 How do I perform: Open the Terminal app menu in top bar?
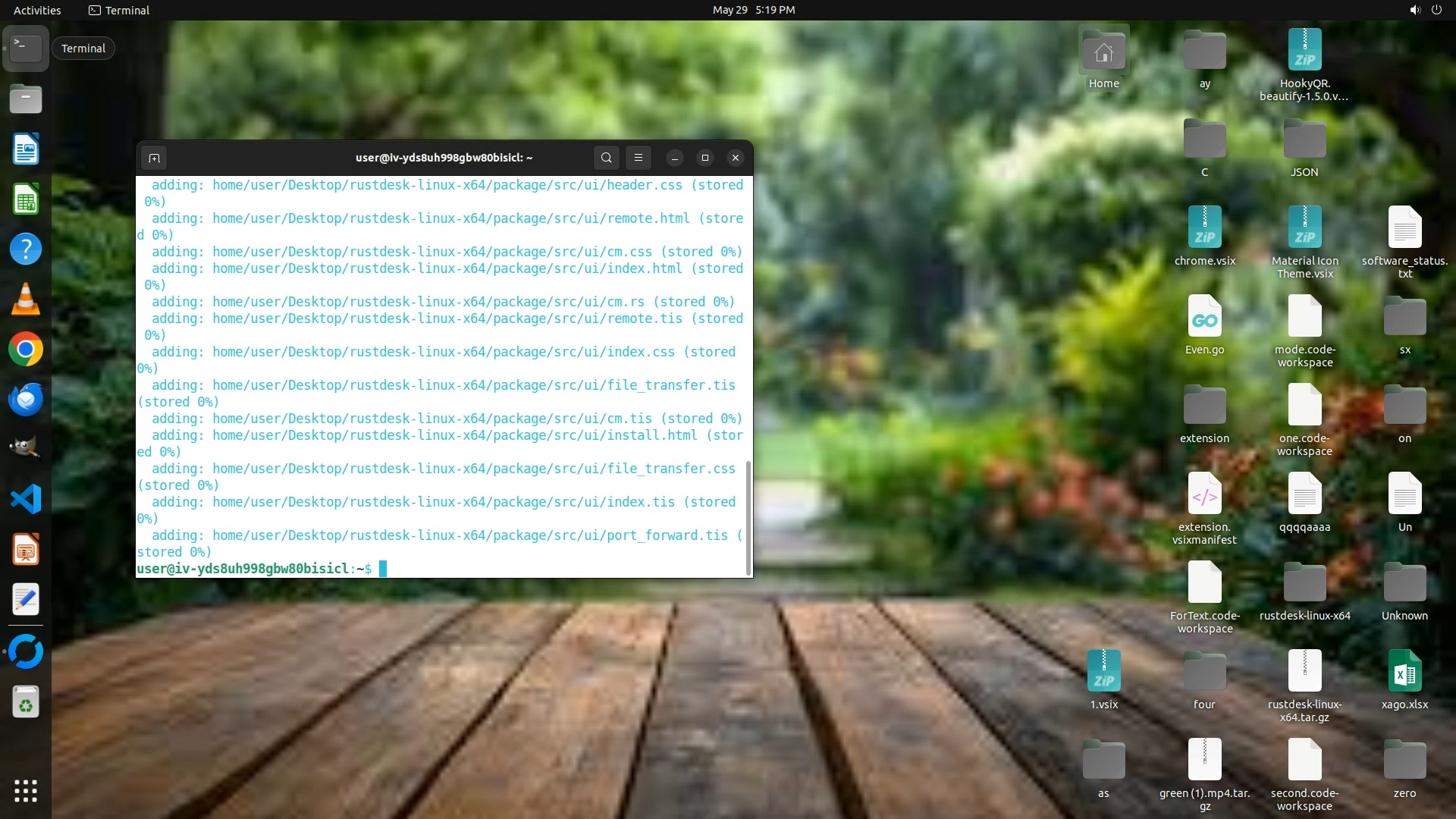click(x=119, y=10)
